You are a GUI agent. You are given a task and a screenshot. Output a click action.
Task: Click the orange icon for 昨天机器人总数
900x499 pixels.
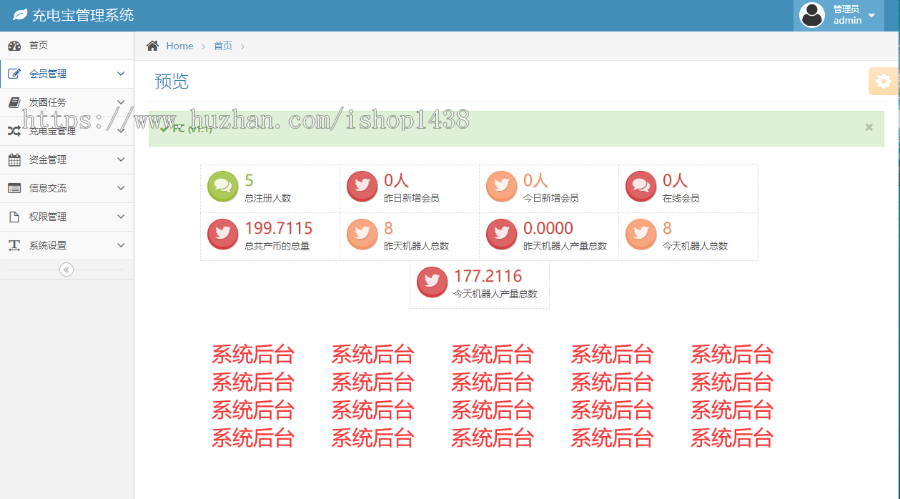(362, 234)
